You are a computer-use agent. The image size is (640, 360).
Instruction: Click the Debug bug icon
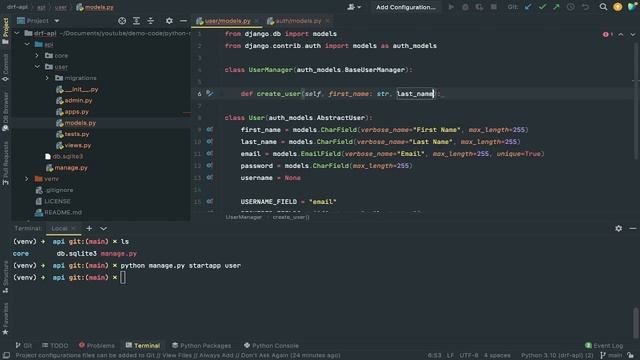tap(465, 7)
